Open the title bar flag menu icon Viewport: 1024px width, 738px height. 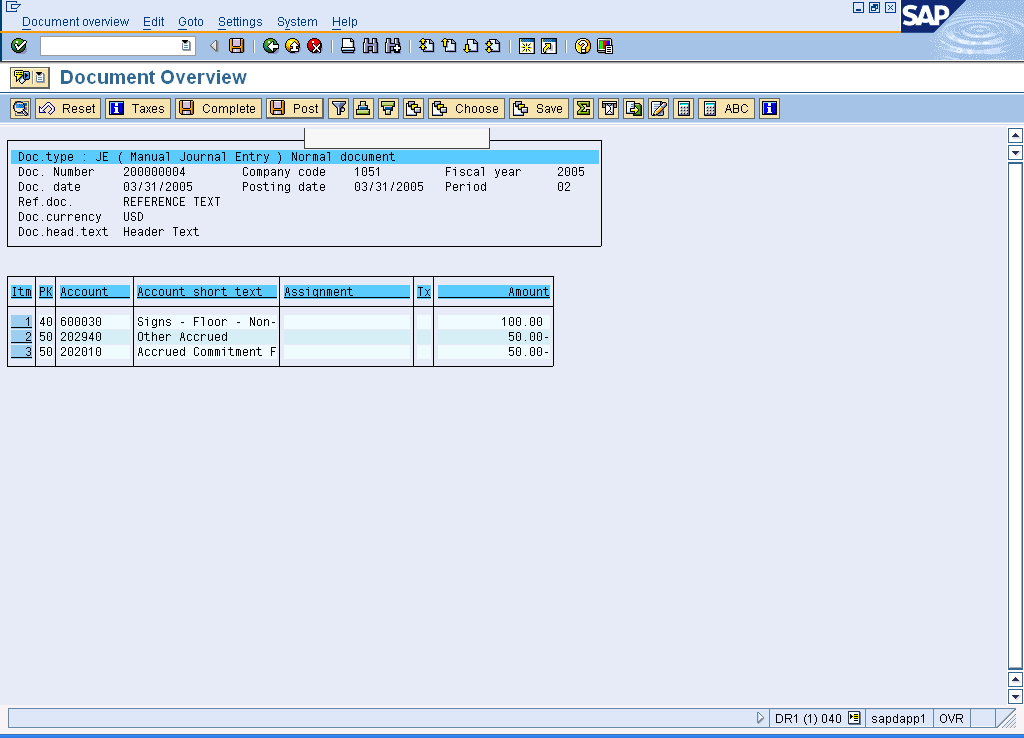coord(22,77)
